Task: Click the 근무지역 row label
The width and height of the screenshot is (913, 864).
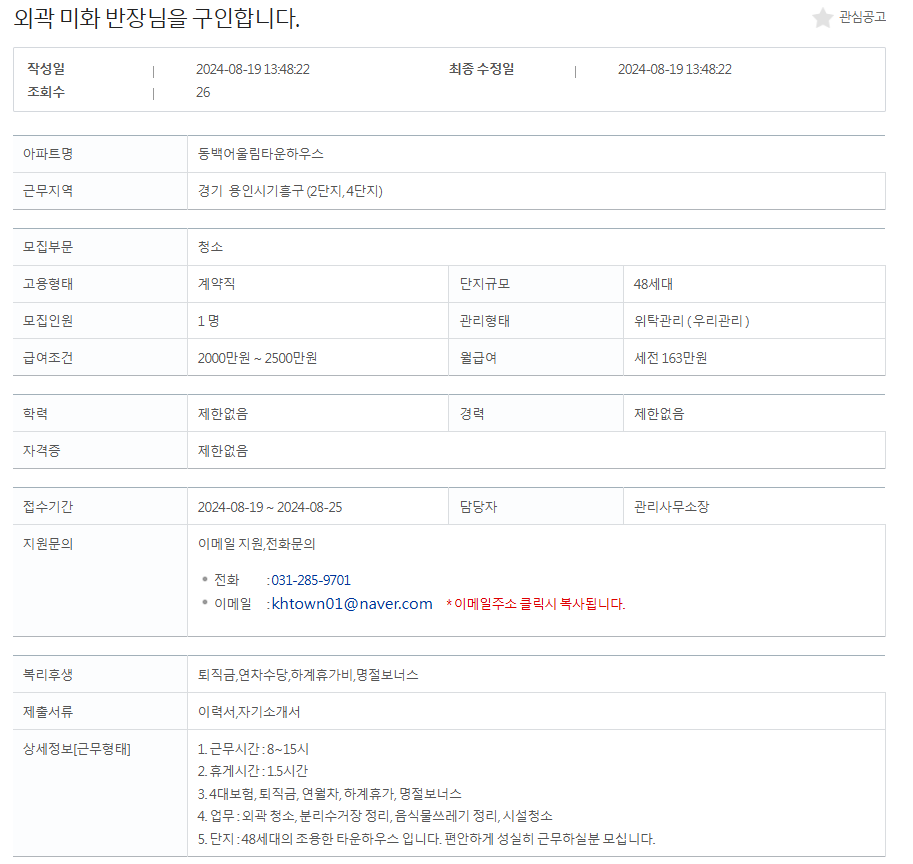Action: 48,190
